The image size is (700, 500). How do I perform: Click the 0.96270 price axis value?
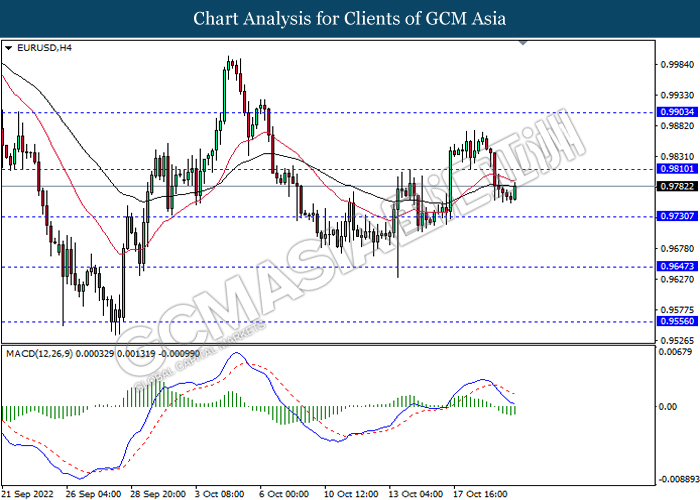[x=677, y=279]
